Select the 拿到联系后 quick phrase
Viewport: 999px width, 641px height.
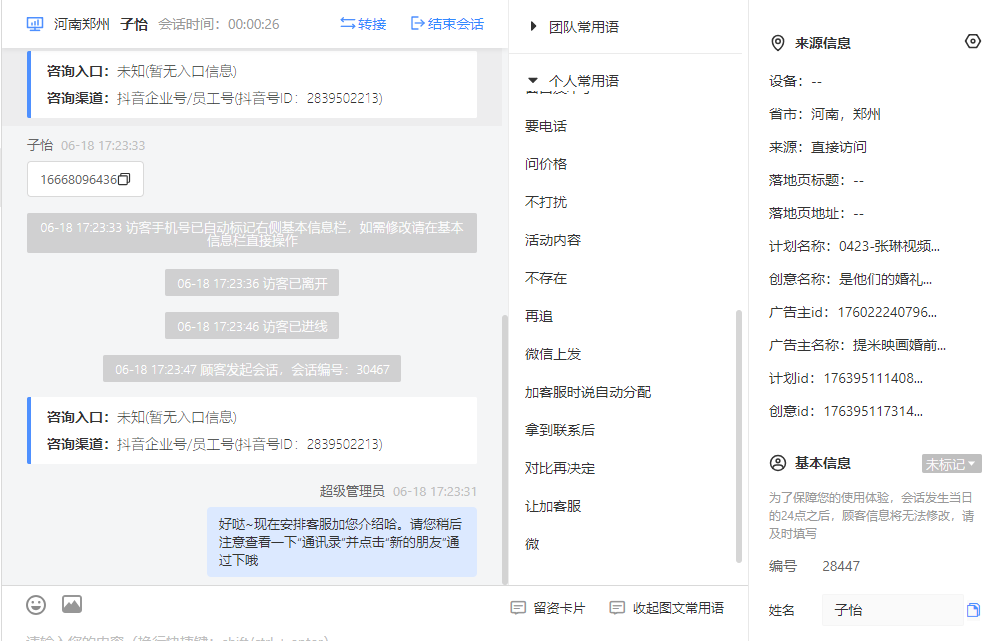pos(560,430)
